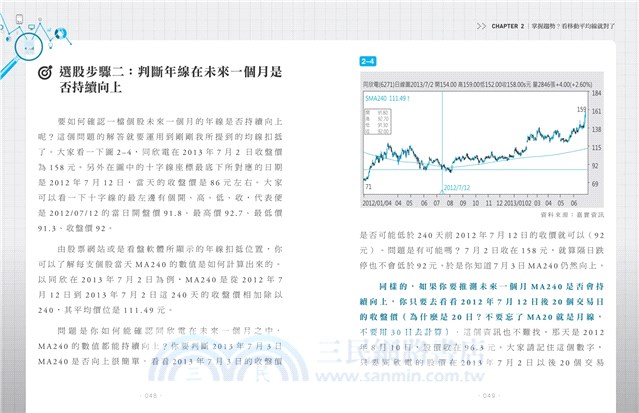The height and width of the screenshot is (413, 639).
Task: Click the target icon beside the heading
Action: coord(45,73)
